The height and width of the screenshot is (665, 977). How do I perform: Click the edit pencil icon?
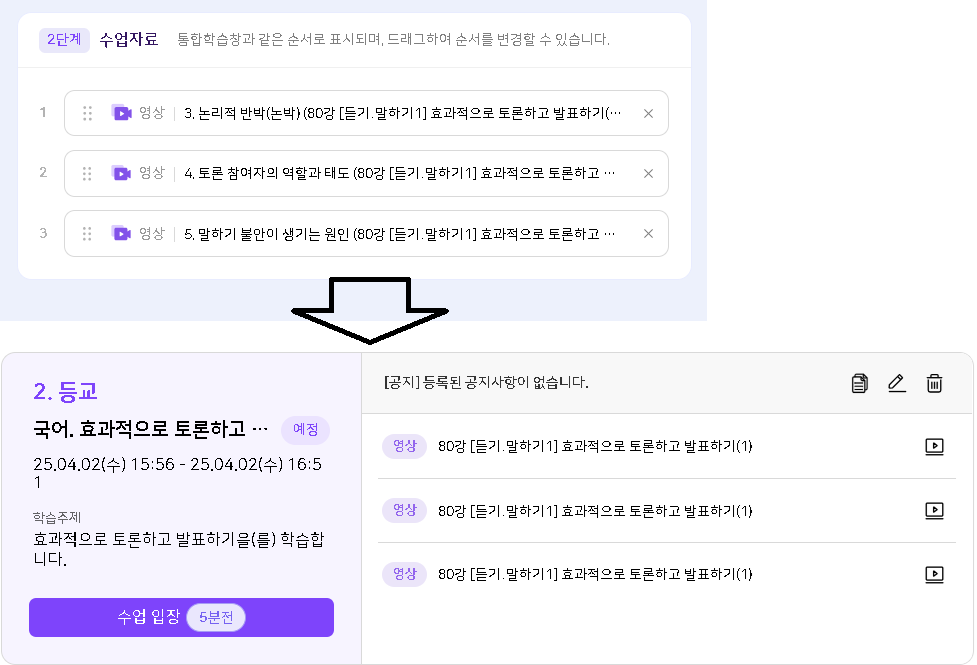pyautogui.click(x=896, y=383)
